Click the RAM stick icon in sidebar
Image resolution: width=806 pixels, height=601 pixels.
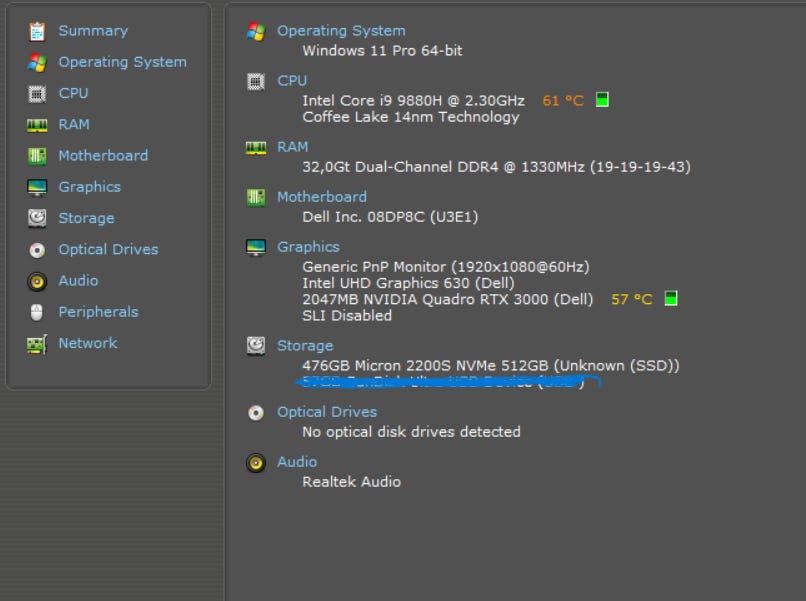click(37, 125)
